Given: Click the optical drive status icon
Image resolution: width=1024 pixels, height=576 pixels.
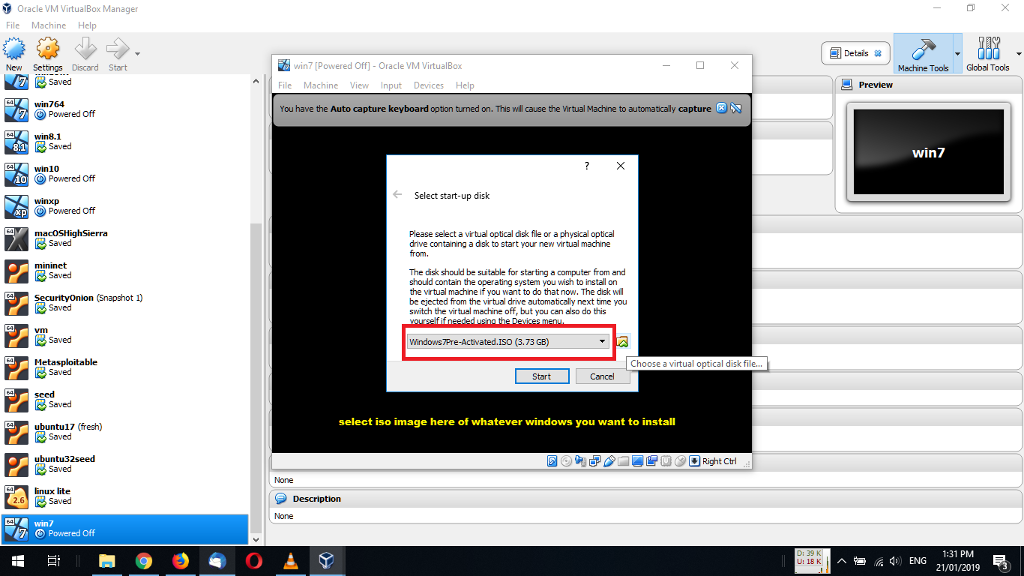Looking at the screenshot, I should tap(566, 461).
